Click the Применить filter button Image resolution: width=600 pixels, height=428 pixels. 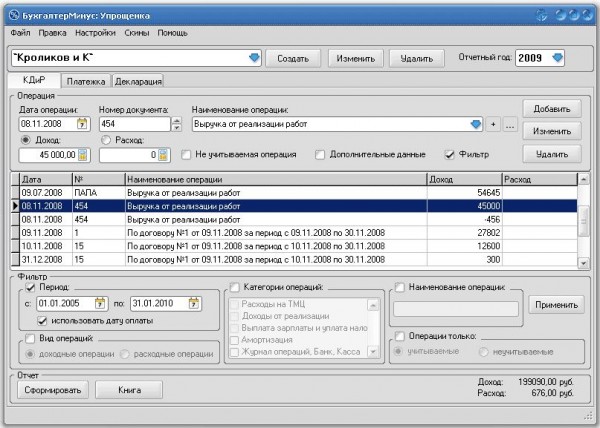pyautogui.click(x=558, y=303)
